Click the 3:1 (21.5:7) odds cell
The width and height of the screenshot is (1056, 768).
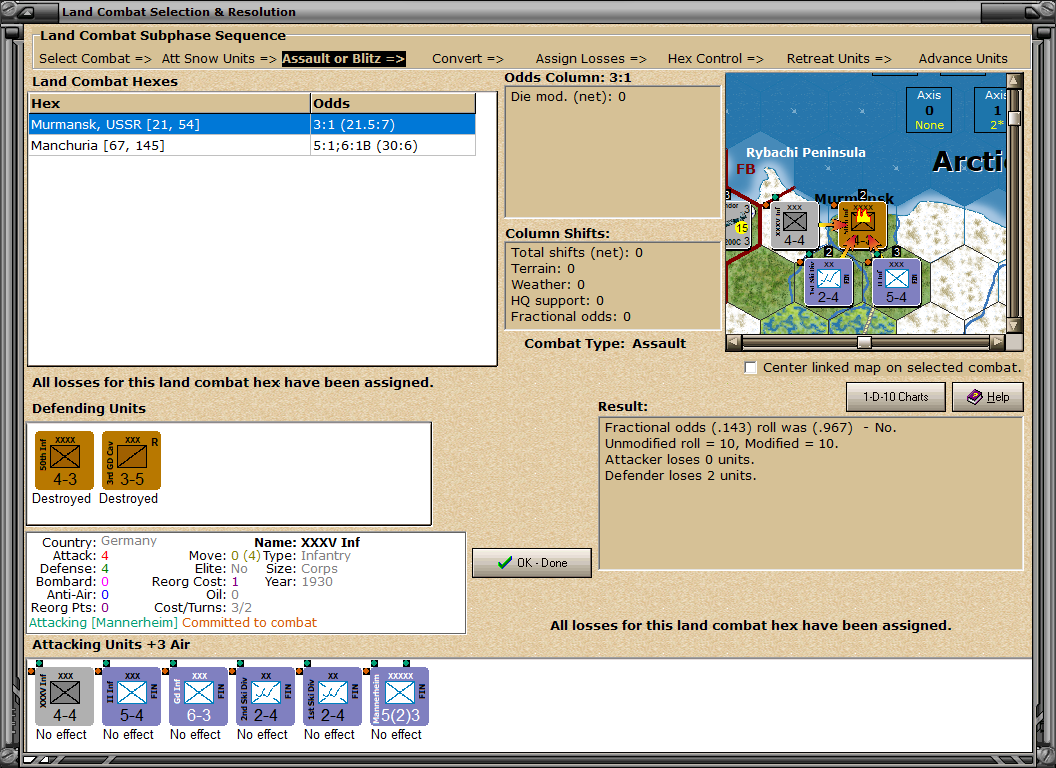393,125
